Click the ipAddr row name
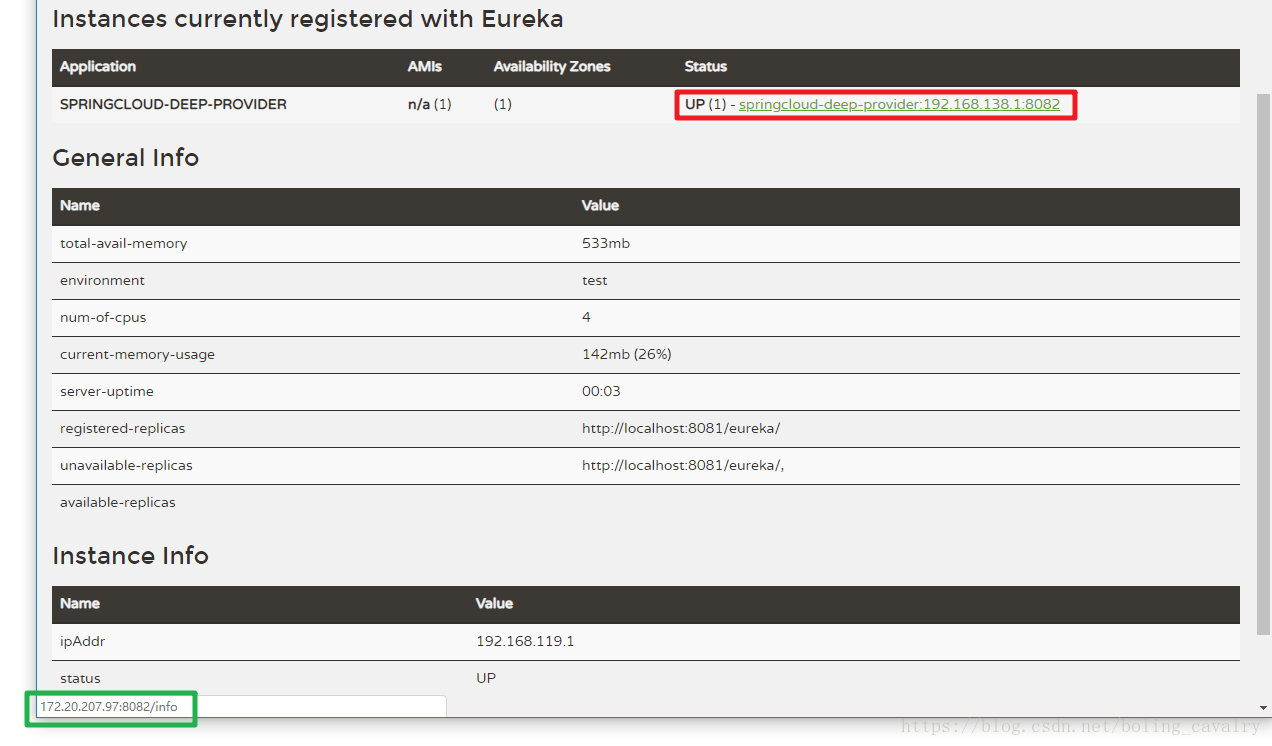Image resolution: width=1272 pixels, height=746 pixels. point(80,641)
